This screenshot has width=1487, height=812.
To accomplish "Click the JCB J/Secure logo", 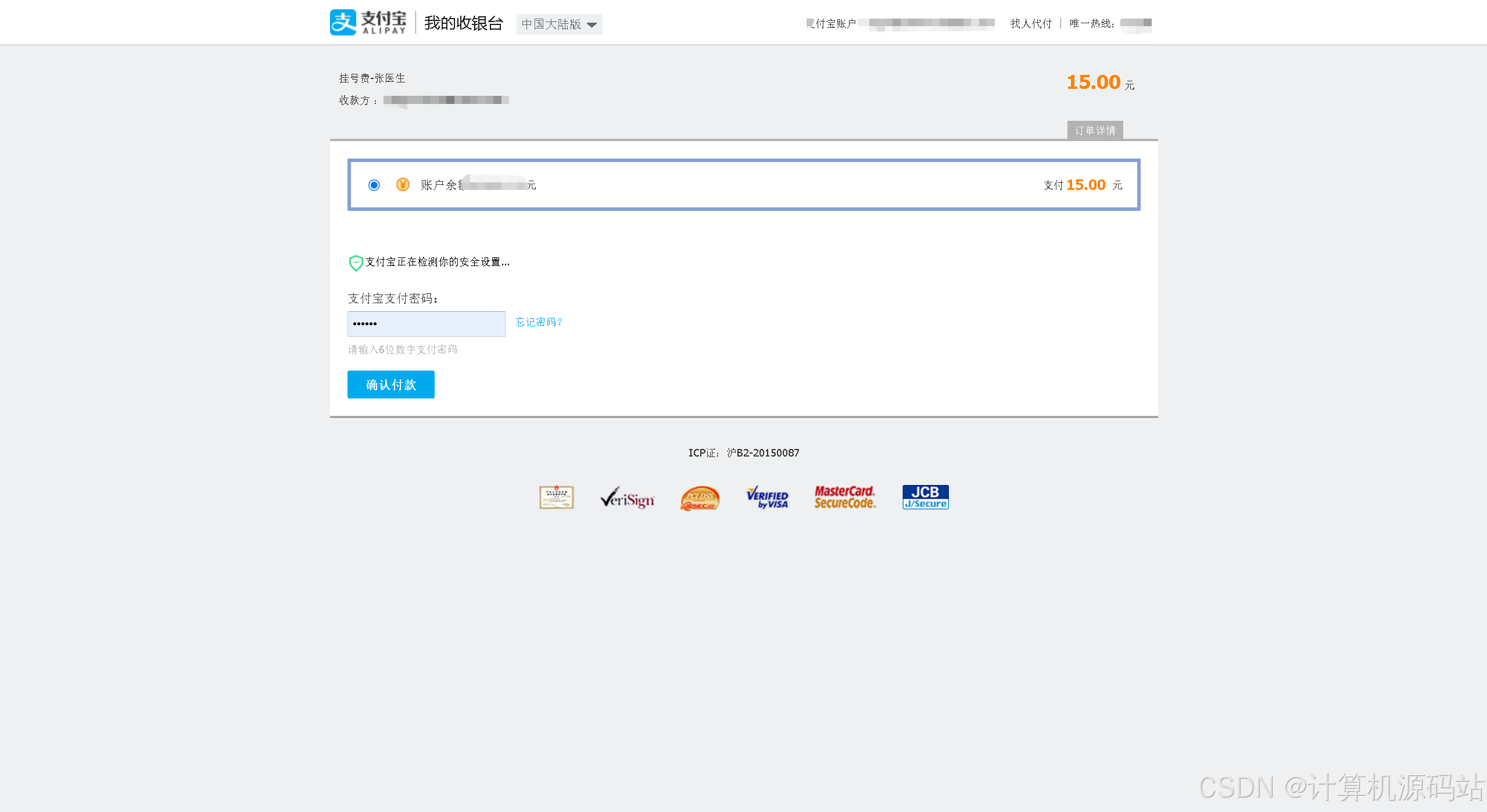I will (x=926, y=497).
